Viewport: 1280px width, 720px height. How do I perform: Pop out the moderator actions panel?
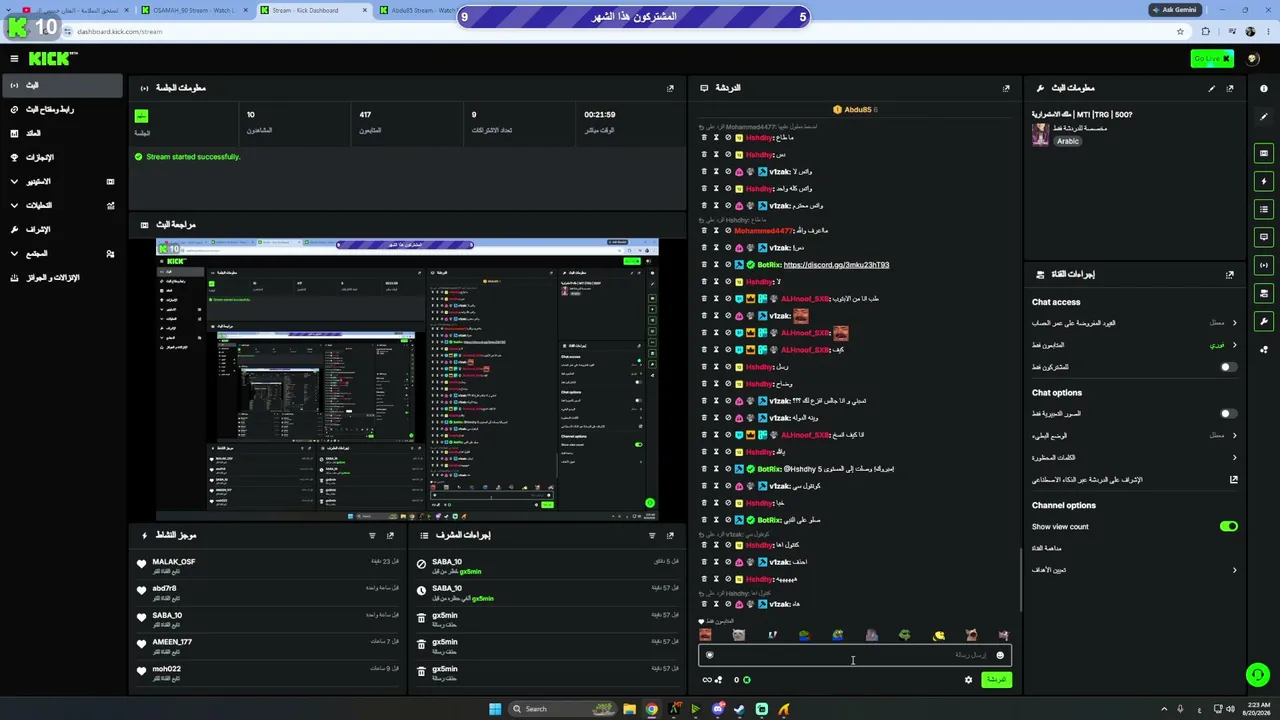tap(670, 536)
